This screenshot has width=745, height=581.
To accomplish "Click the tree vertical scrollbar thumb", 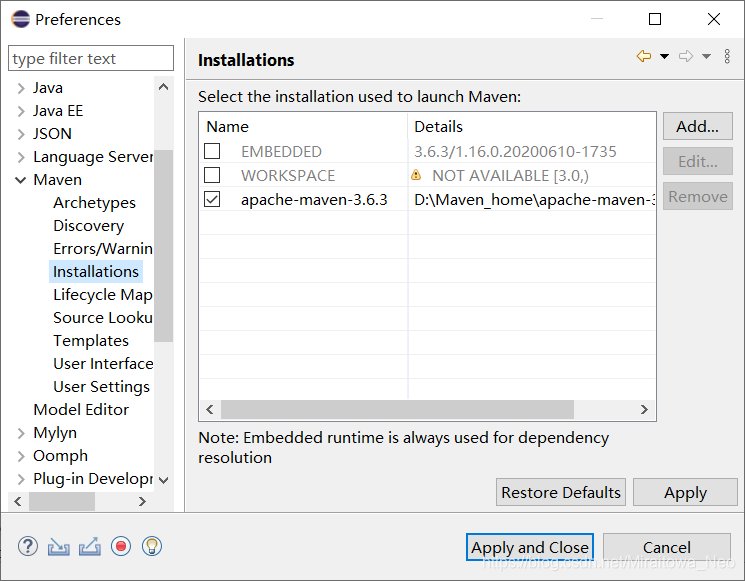I will 163,246.
